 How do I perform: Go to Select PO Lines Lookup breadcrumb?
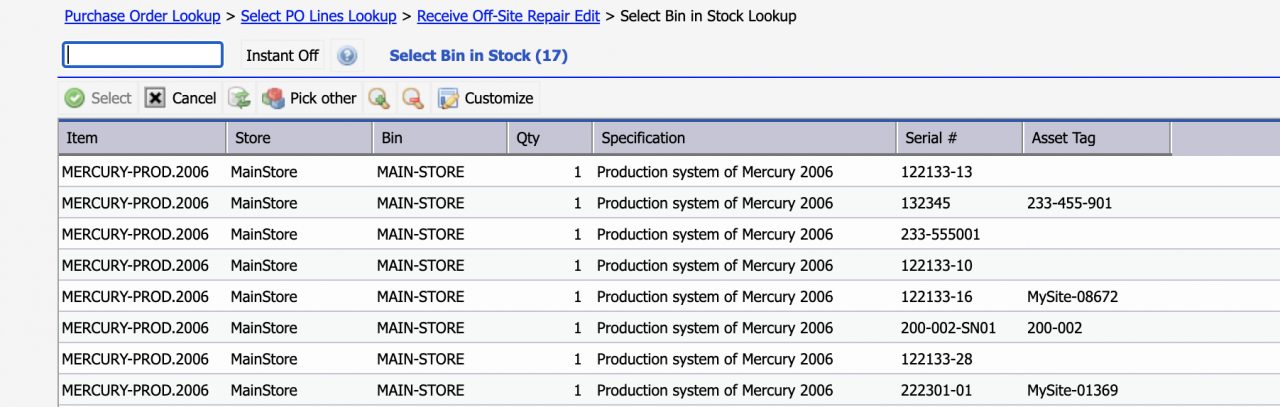tap(319, 16)
